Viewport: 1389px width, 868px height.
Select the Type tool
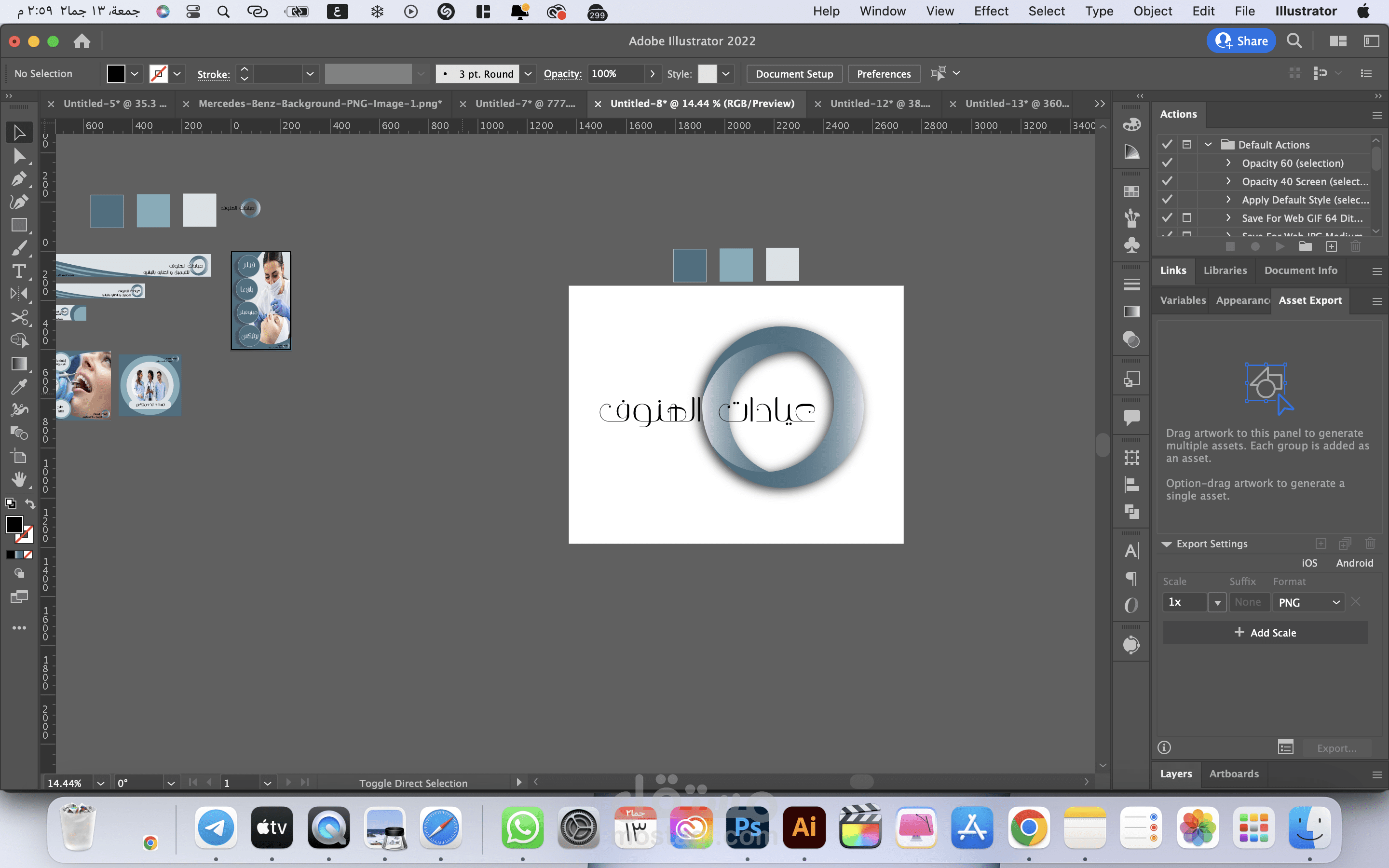pyautogui.click(x=18, y=271)
